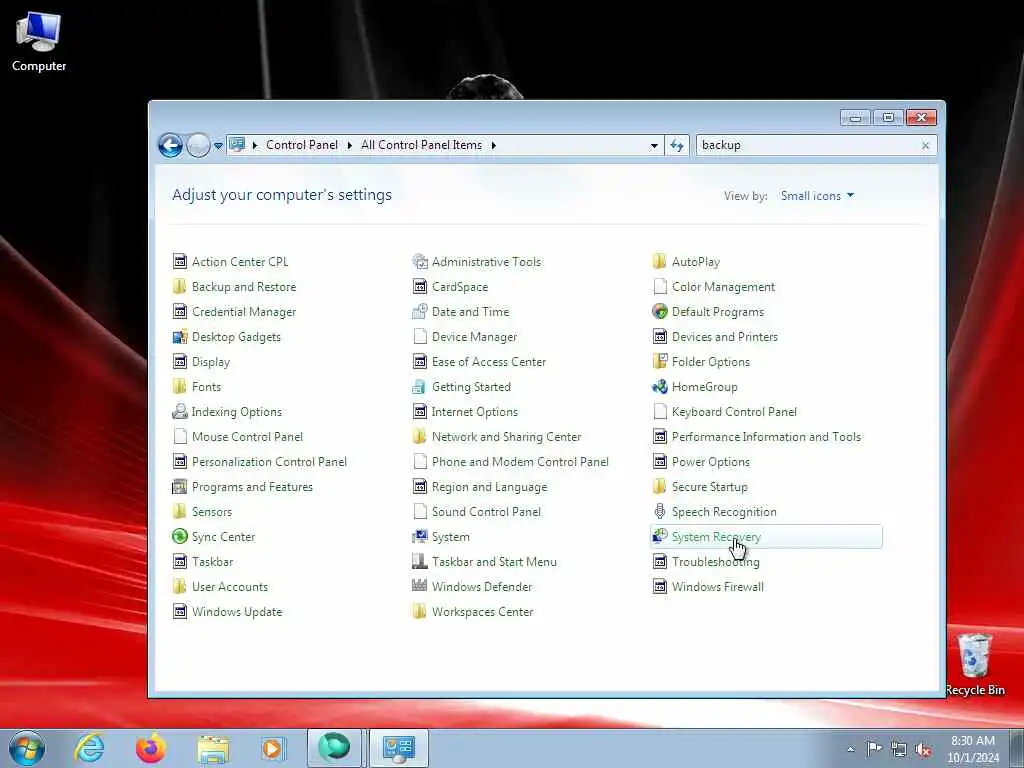Launch Firefox from the taskbar
1024x768 pixels.
tap(151, 748)
